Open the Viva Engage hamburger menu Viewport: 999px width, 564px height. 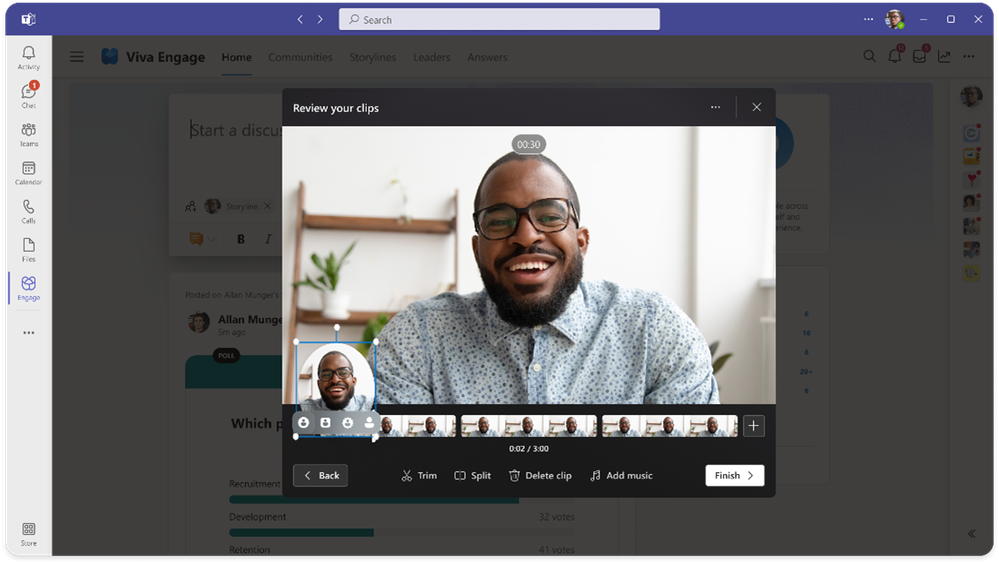[76, 57]
